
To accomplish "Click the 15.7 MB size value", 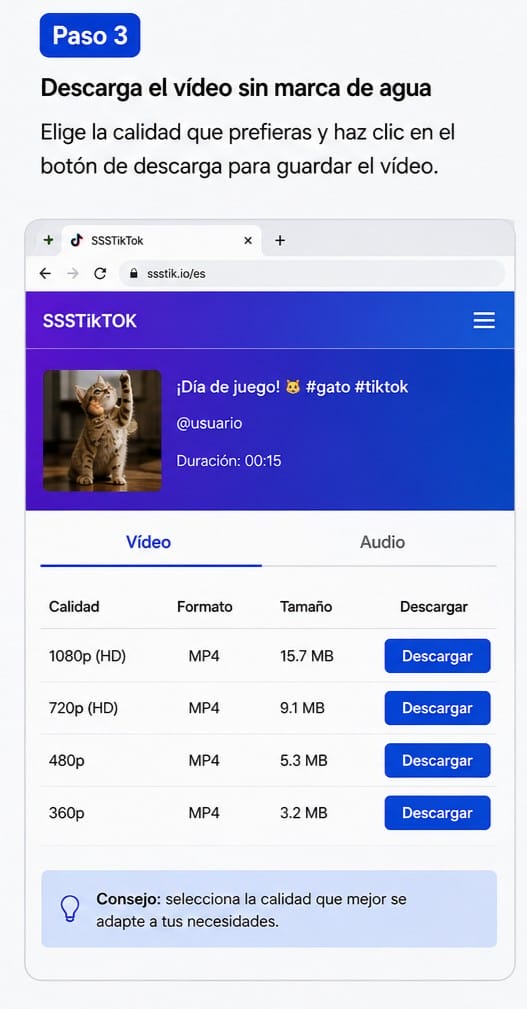I will pyautogui.click(x=307, y=656).
